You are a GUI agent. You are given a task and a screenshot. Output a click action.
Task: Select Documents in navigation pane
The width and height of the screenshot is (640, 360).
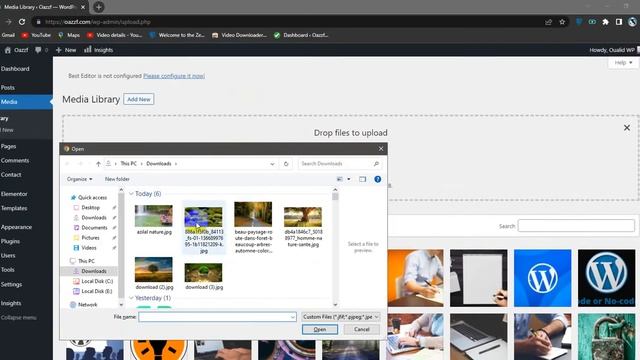[90, 228]
